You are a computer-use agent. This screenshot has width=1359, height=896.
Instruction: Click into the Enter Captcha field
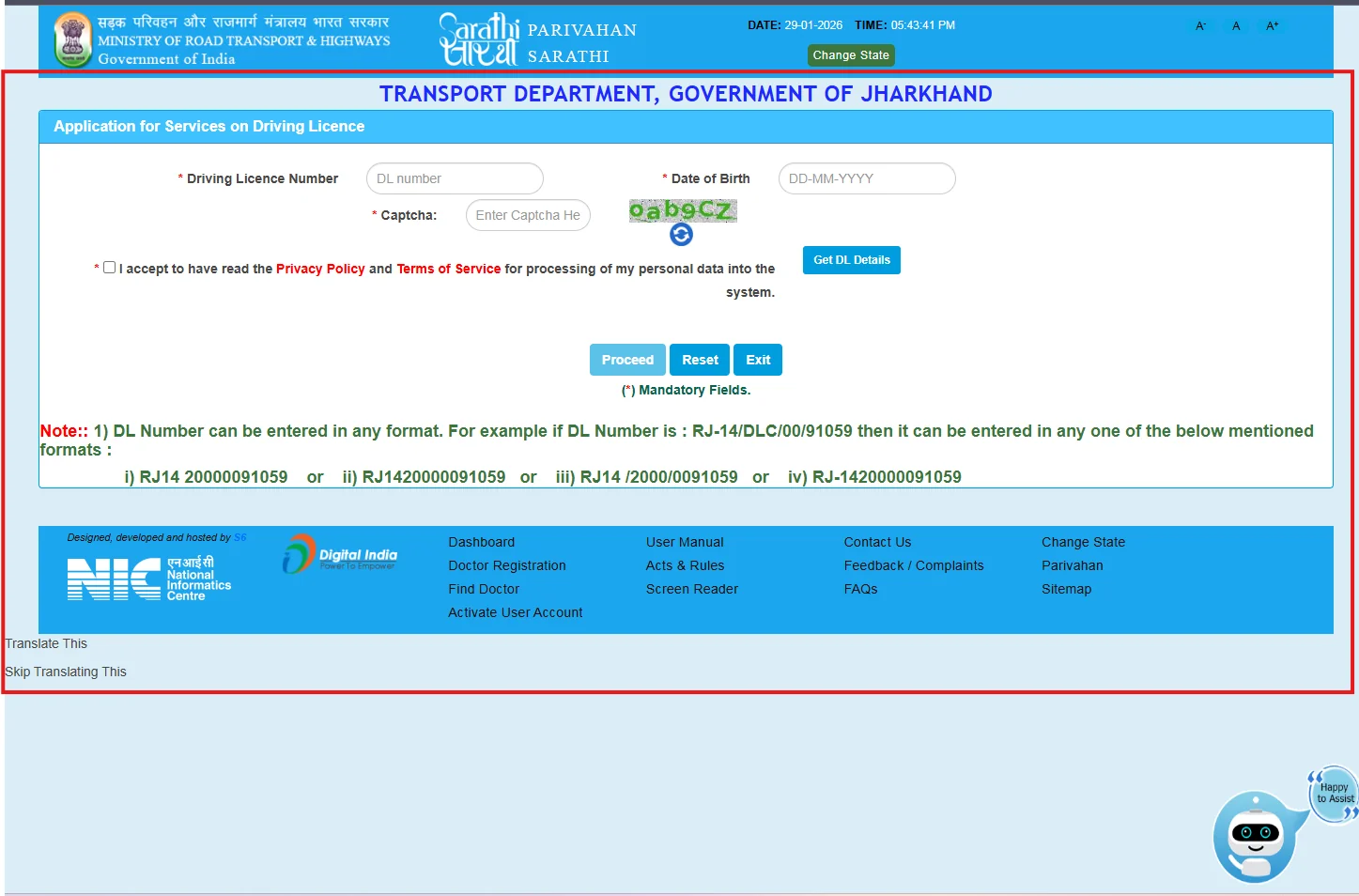[x=528, y=215]
